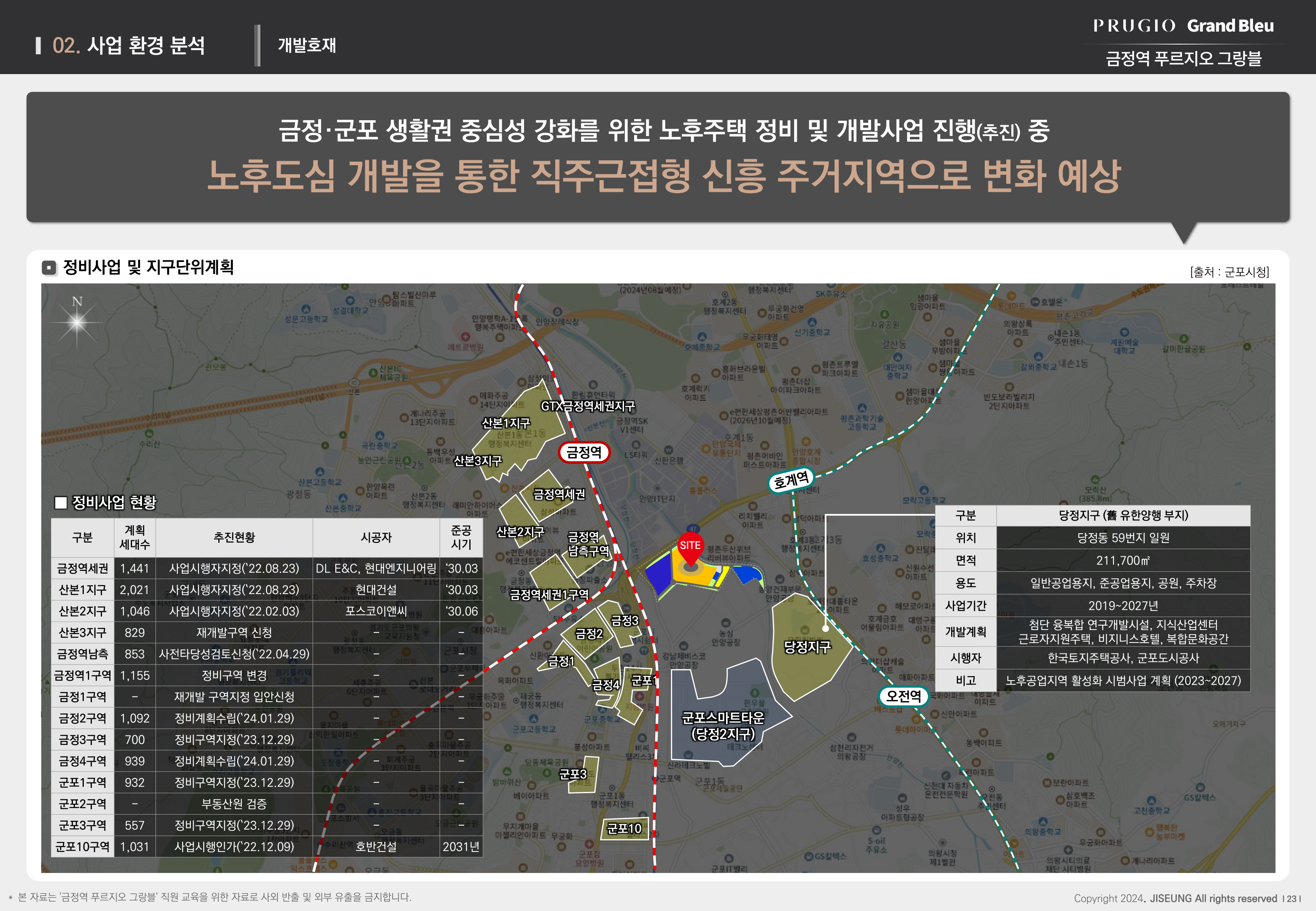The width and height of the screenshot is (1316, 911).
Task: Click the north compass star icon
Action: tap(77, 323)
